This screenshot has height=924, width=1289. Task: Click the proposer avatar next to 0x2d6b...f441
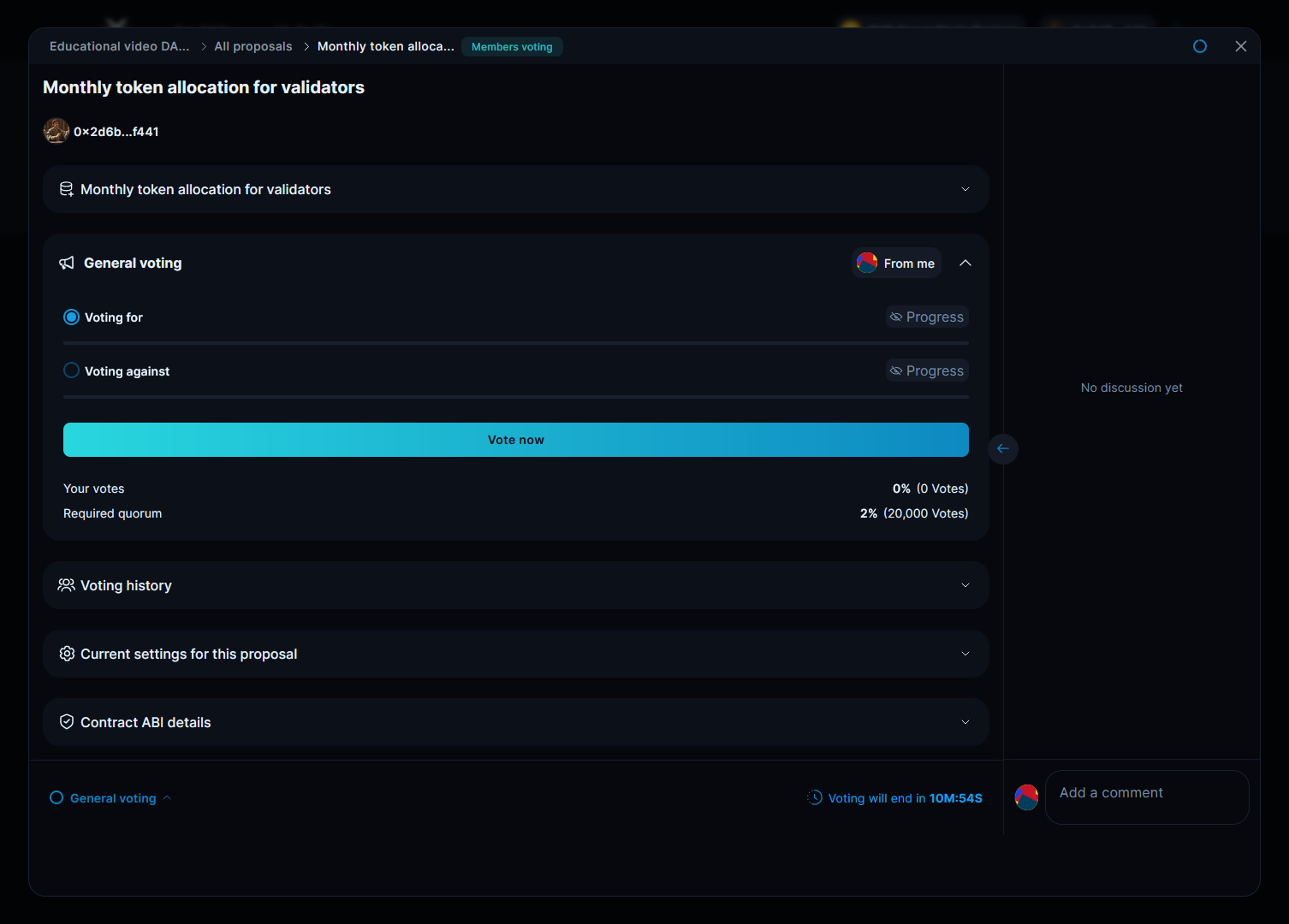[56, 131]
